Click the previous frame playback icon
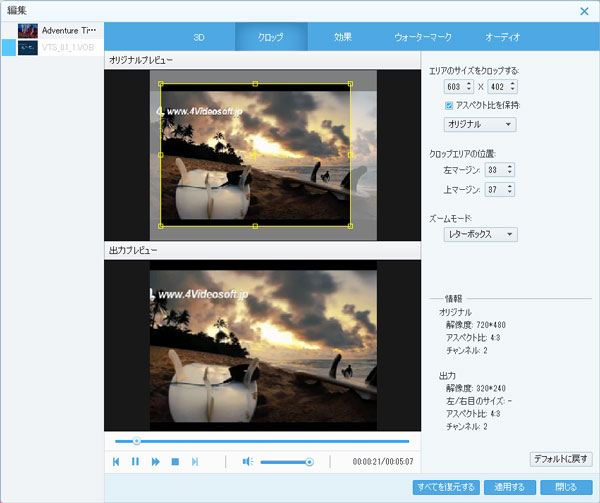The width and height of the screenshot is (600, 503). pyautogui.click(x=116, y=461)
